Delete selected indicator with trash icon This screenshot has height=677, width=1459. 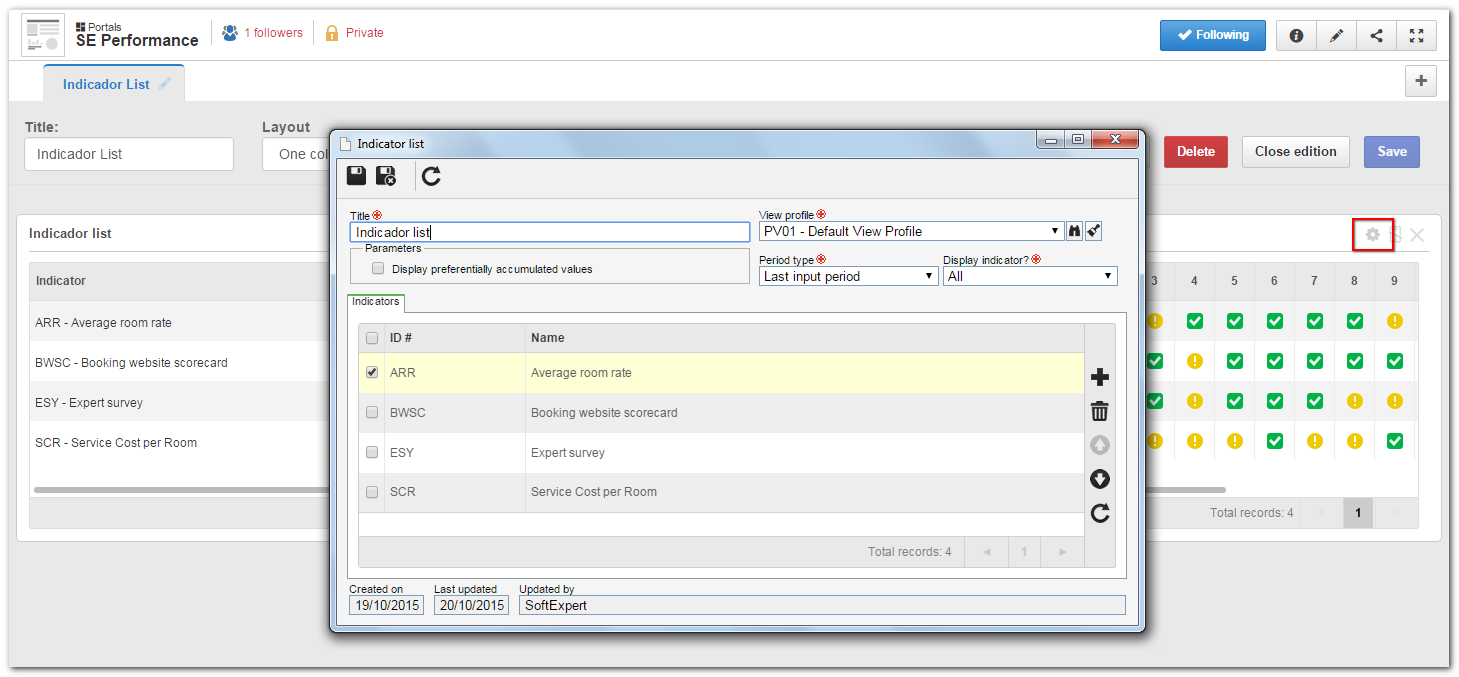(x=1100, y=411)
